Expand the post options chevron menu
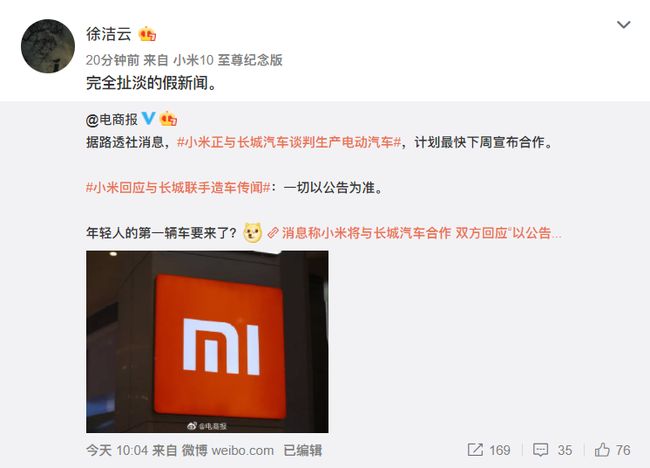The height and width of the screenshot is (468, 650). (623, 25)
